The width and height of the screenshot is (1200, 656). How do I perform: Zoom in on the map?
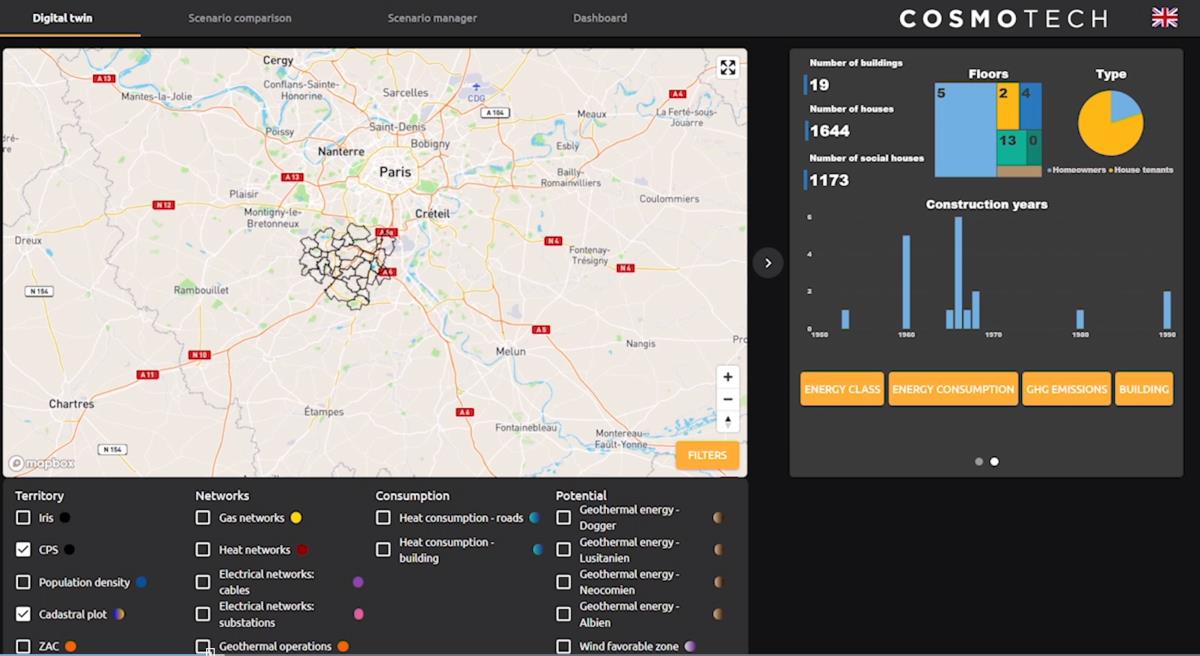click(728, 377)
